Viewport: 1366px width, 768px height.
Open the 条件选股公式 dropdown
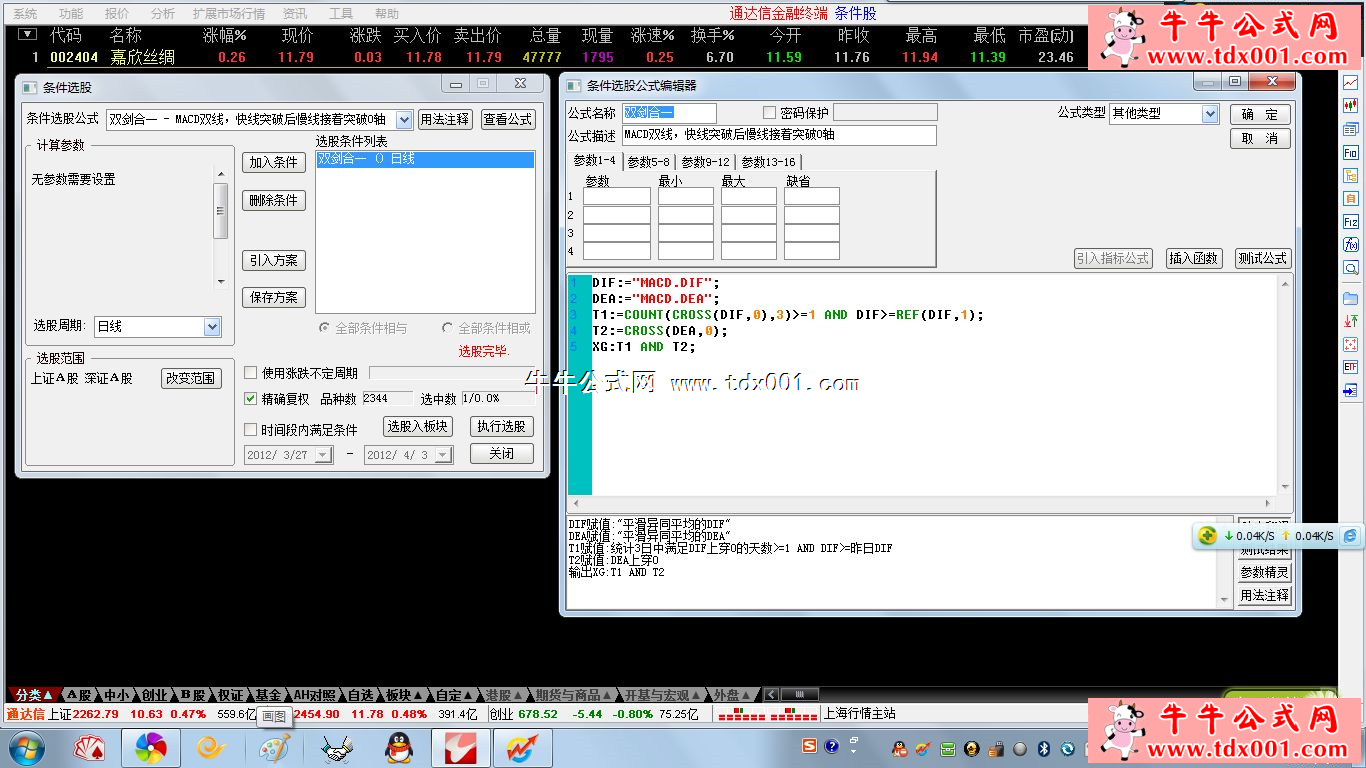click(x=404, y=120)
